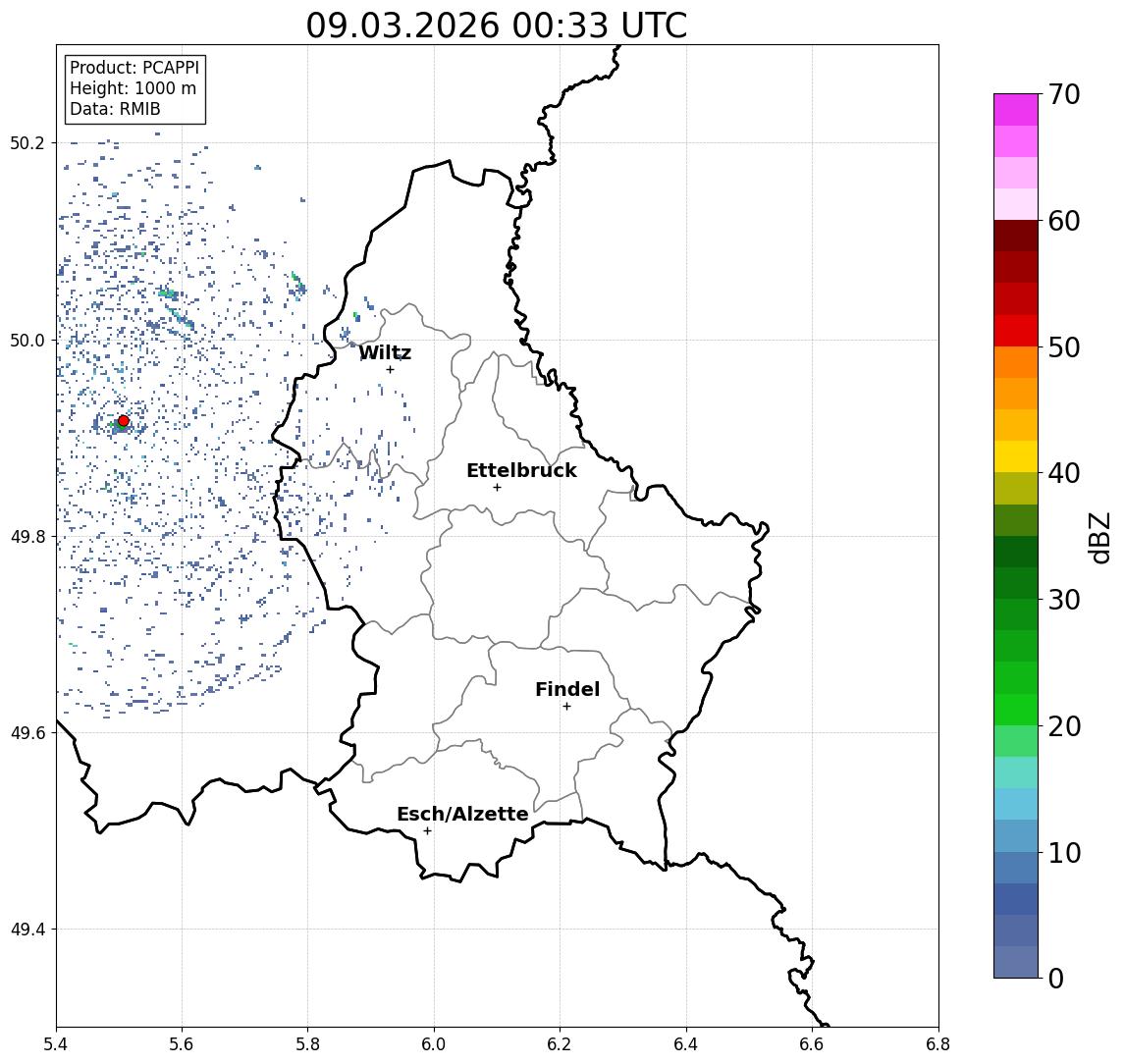The width and height of the screenshot is (1124, 1064).
Task: Click the plus marker below Ettelbruck
Action: 497,488
